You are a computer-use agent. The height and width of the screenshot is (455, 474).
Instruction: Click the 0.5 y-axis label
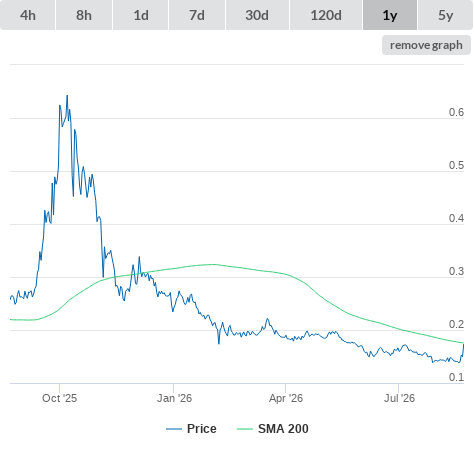point(456,165)
